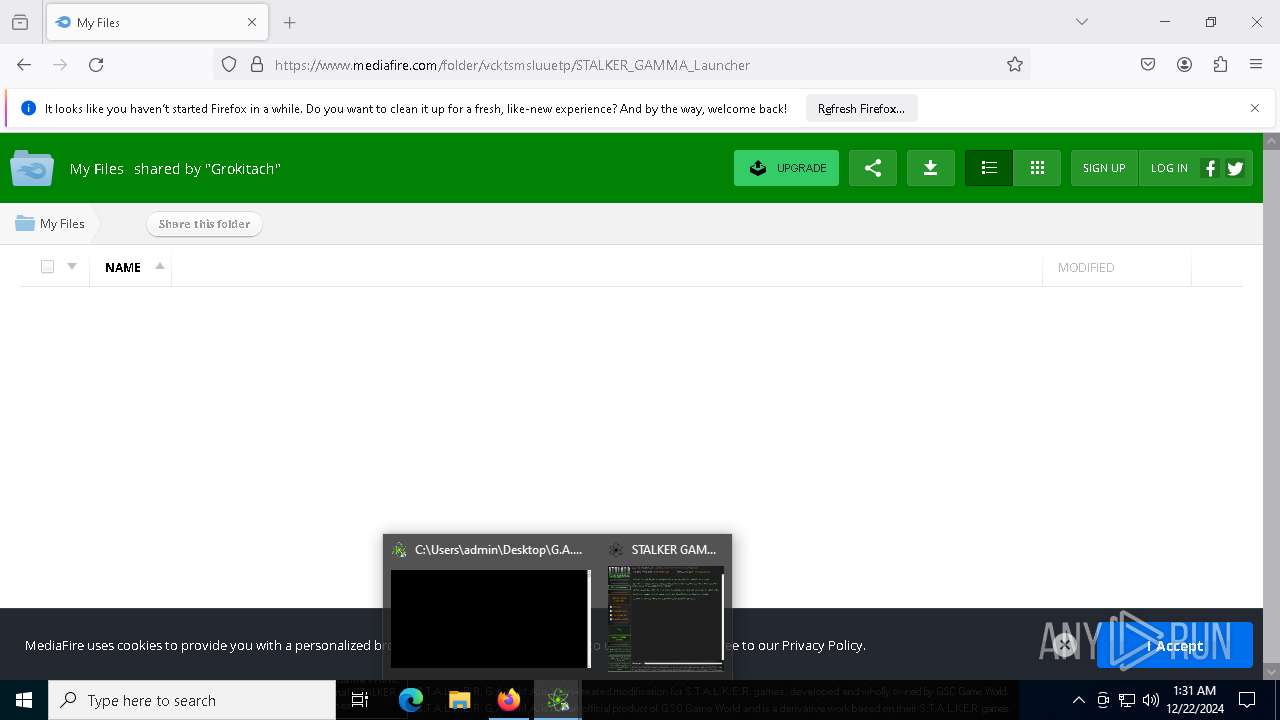The width and height of the screenshot is (1280, 720).
Task: Launch Microsoft Edge from taskbar
Action: click(411, 700)
